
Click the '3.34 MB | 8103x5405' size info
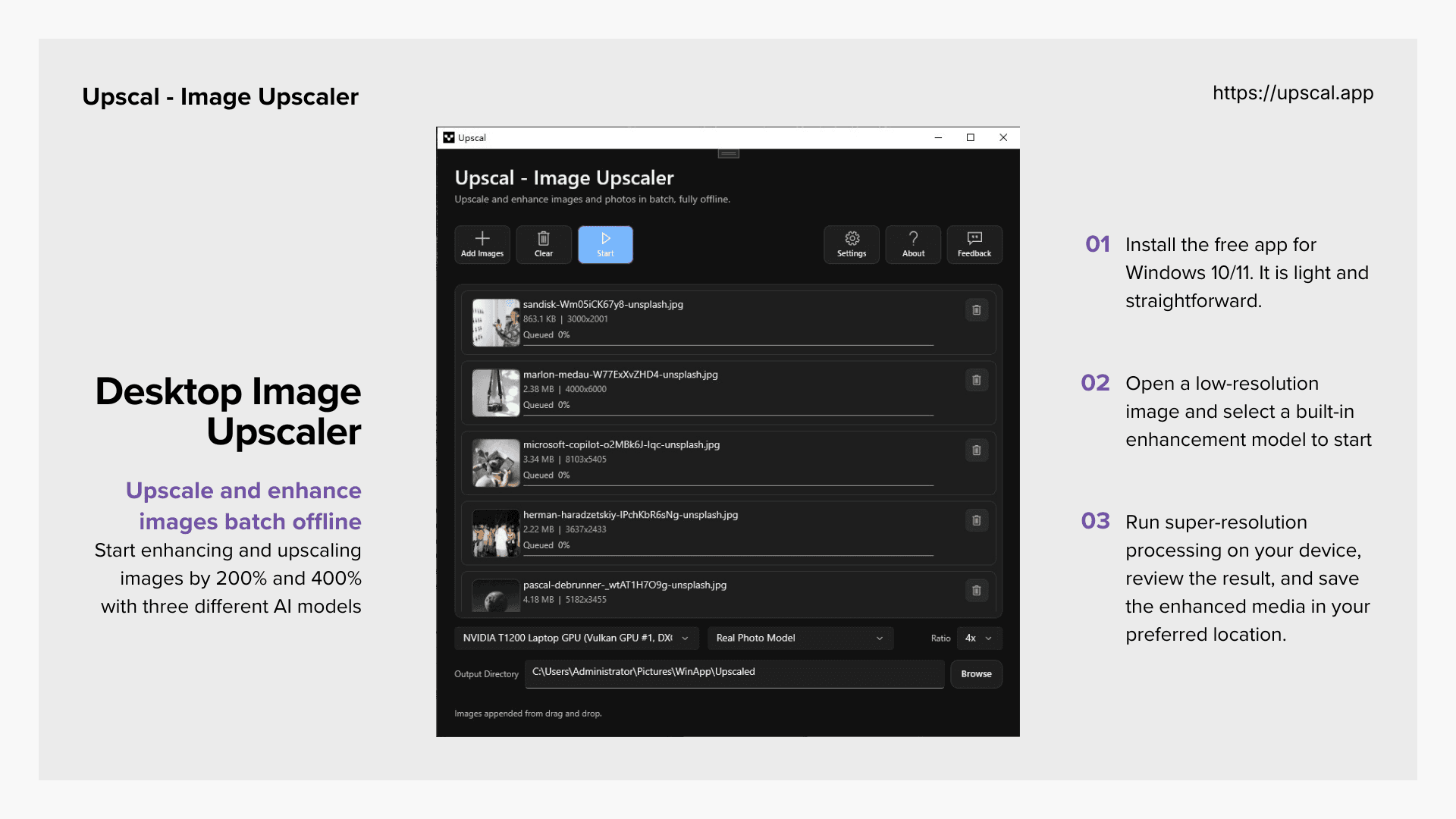[565, 460]
